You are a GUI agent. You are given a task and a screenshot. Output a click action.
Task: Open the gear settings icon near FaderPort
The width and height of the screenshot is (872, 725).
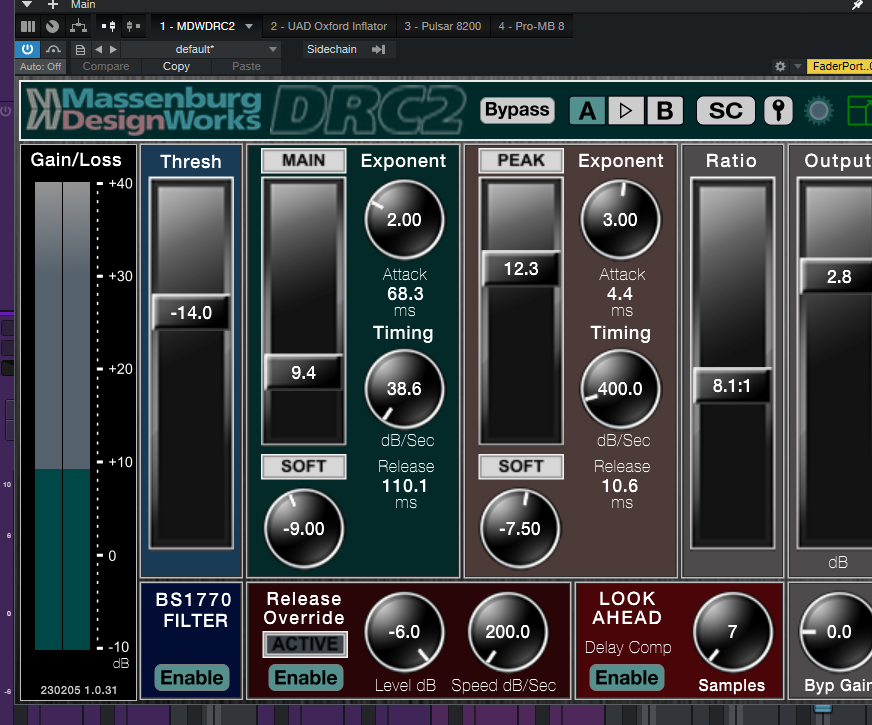click(780, 67)
